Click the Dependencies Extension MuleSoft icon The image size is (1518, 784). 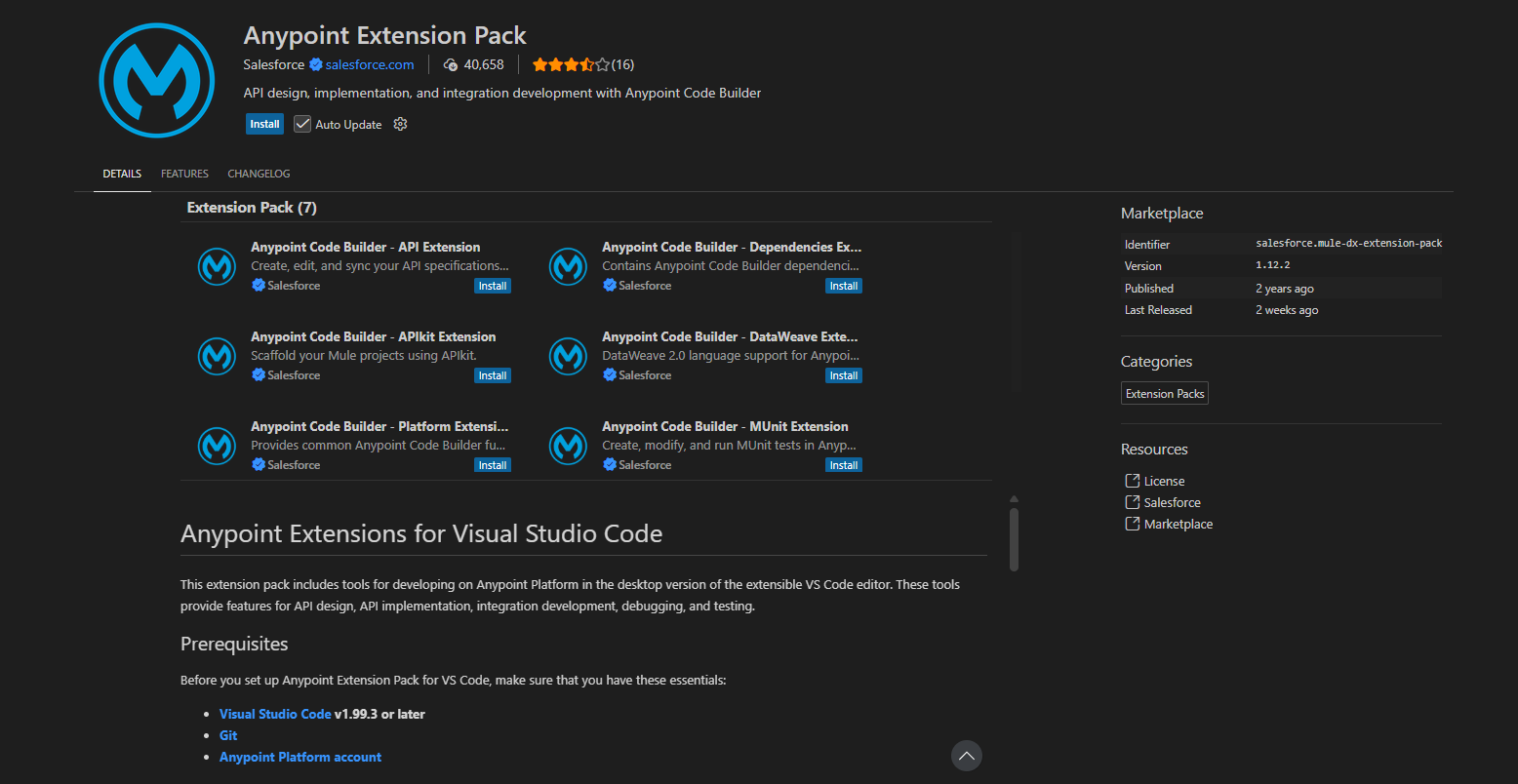[x=568, y=266]
